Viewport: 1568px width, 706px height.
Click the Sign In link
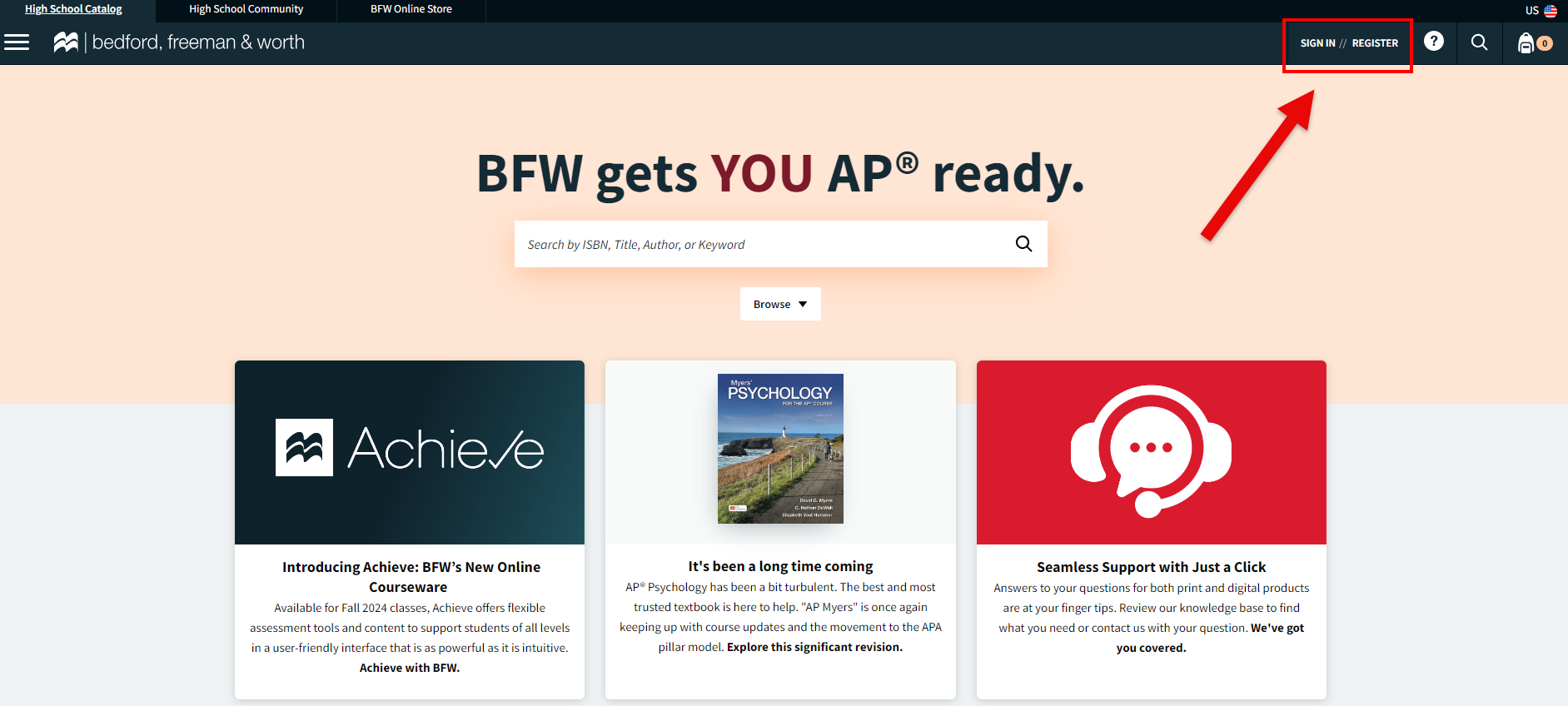click(1317, 43)
